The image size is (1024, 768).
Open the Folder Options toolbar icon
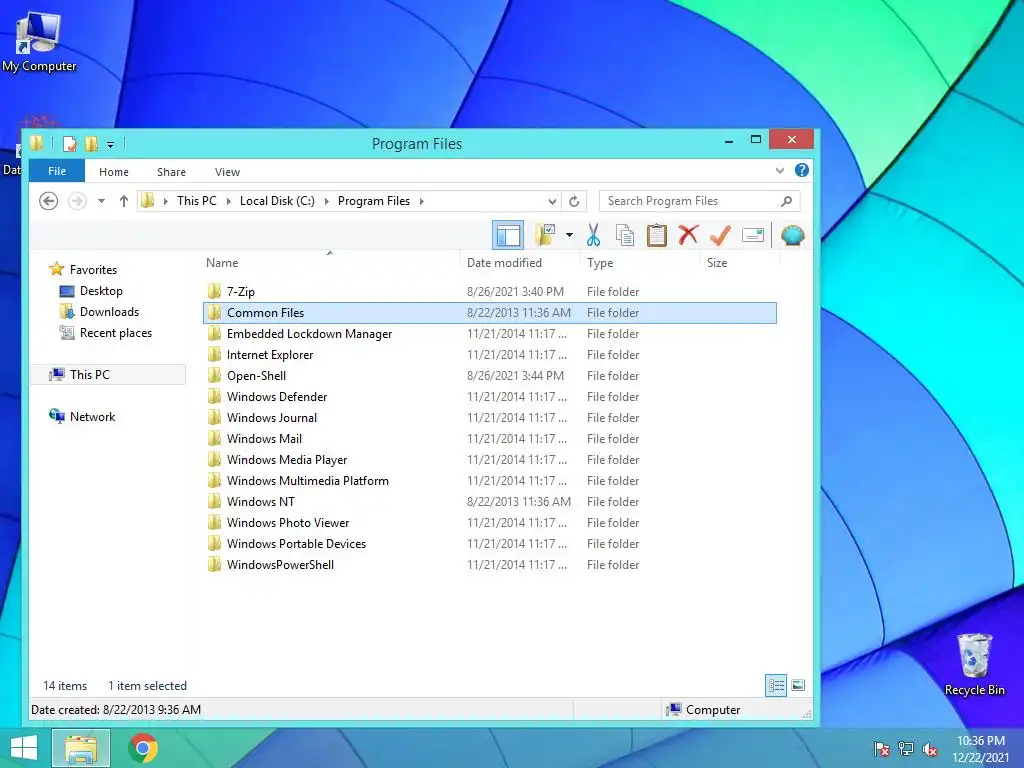545,235
